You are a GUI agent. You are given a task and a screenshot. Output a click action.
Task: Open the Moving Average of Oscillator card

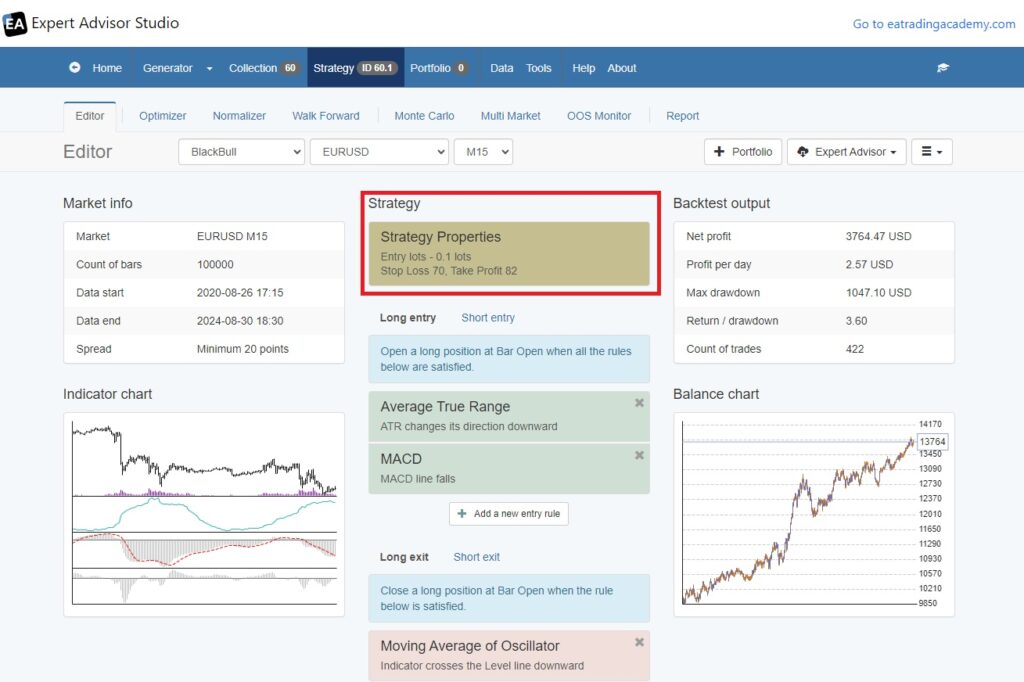click(509, 655)
